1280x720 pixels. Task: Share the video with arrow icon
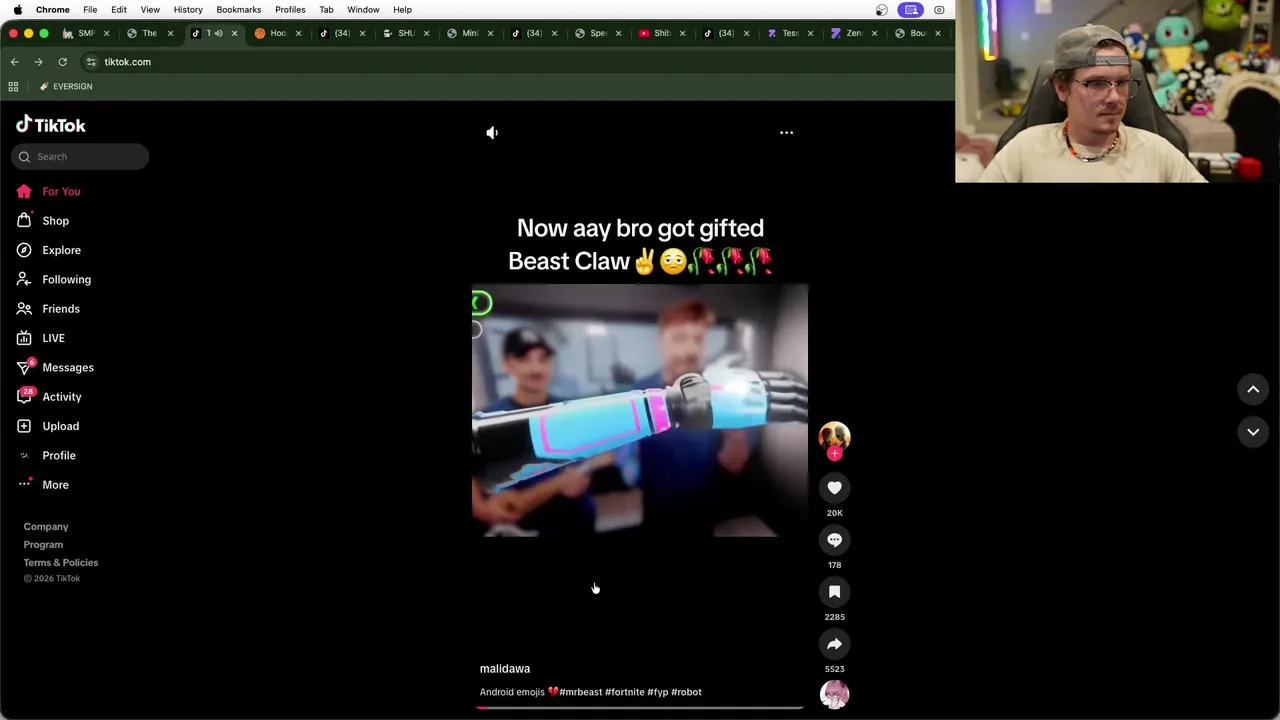[834, 644]
